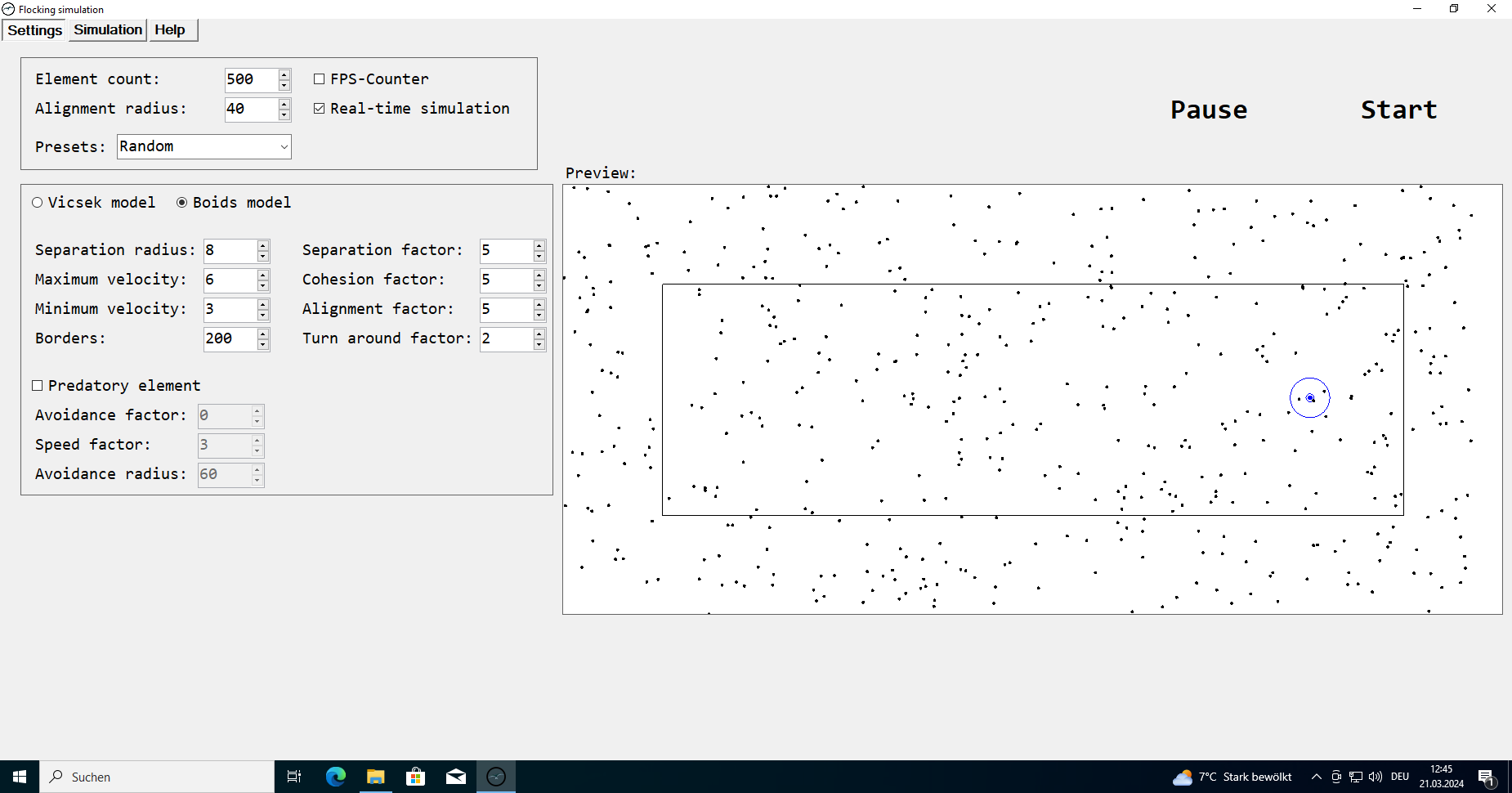Click the Turn around factor input field

506,339
